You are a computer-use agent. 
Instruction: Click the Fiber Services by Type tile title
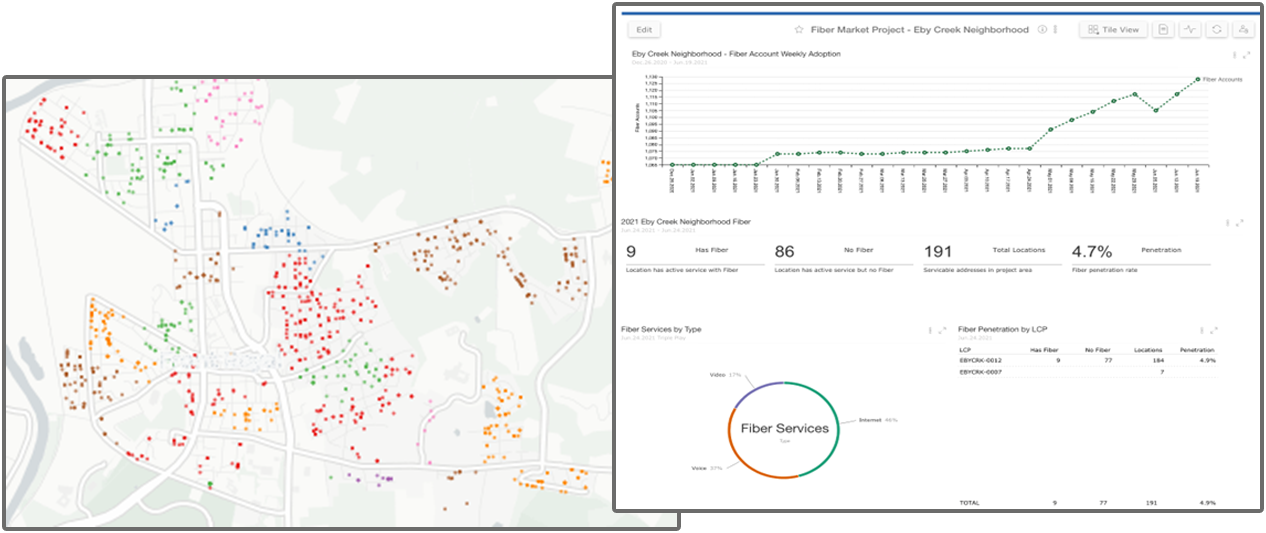(661, 328)
